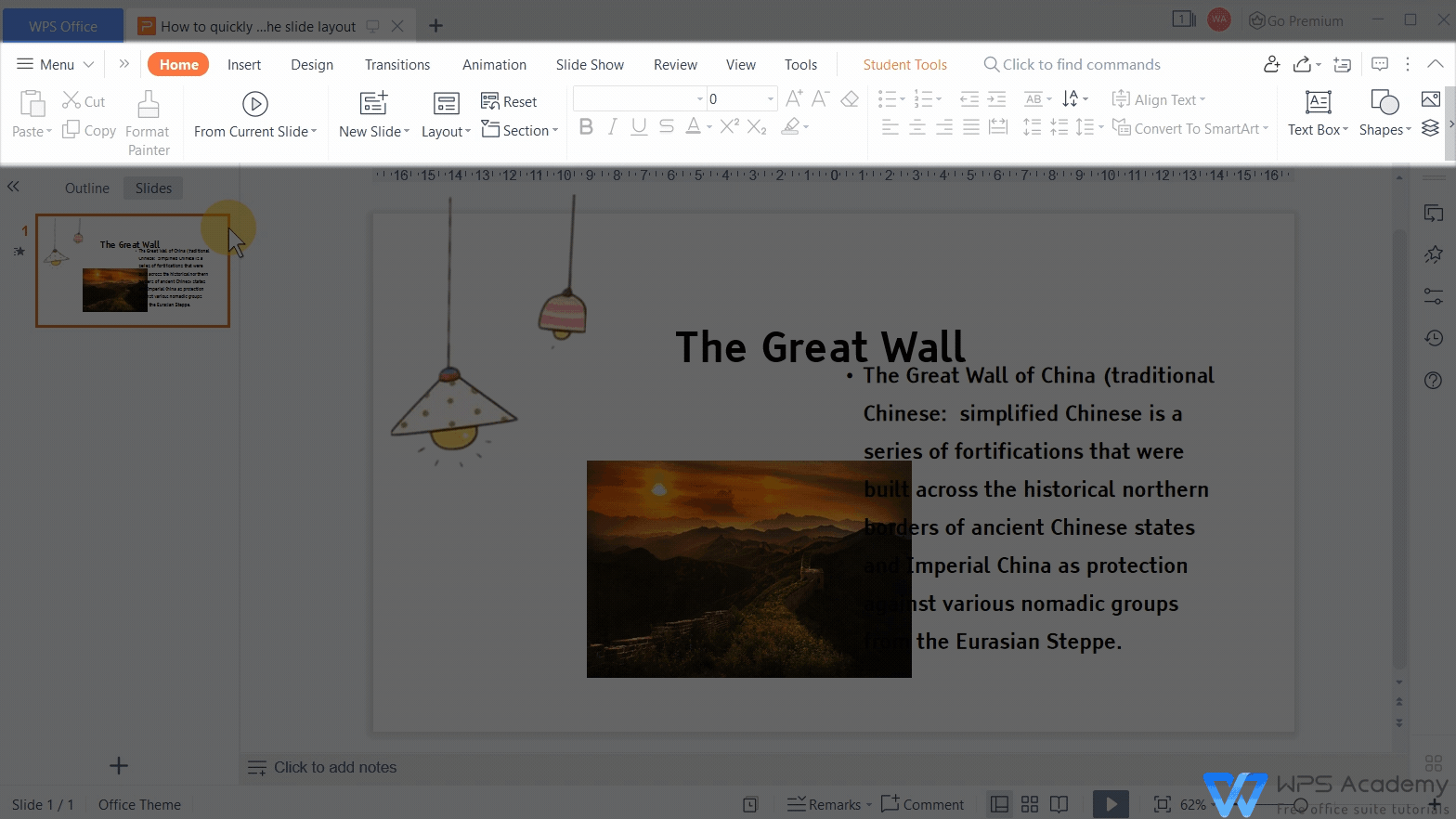Open the font color dropdown arrow
Viewport: 1456px width, 819px height.
pos(709,127)
